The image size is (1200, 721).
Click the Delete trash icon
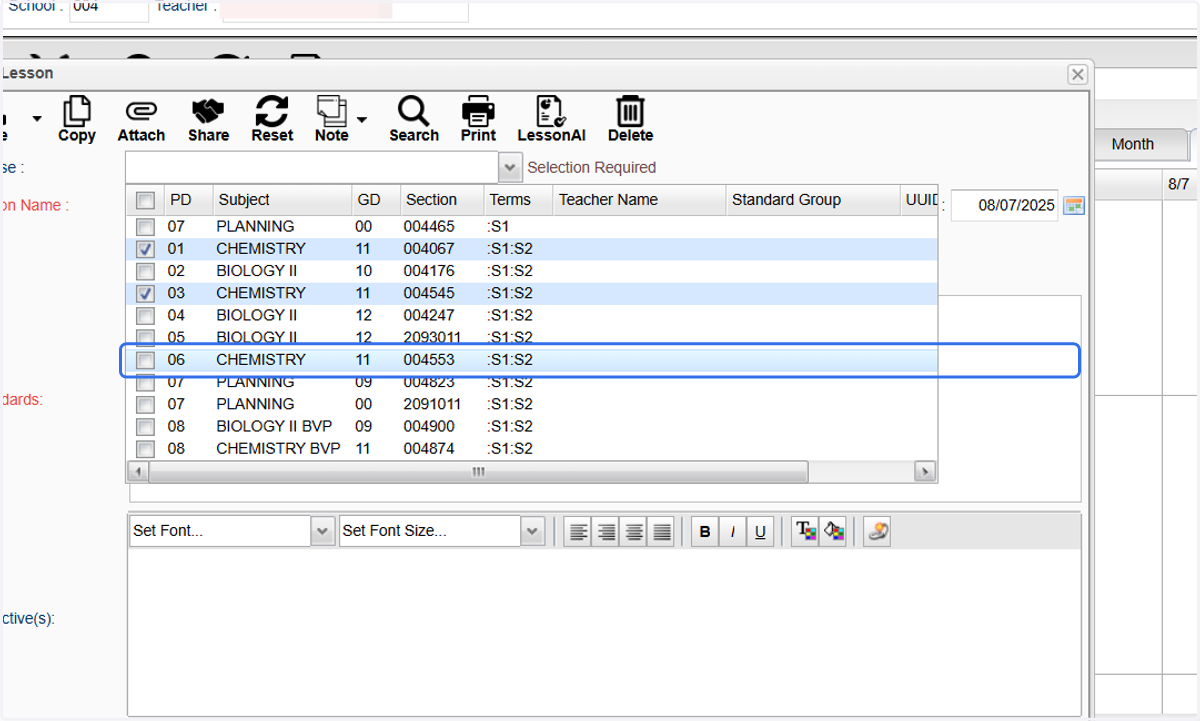[x=630, y=119]
